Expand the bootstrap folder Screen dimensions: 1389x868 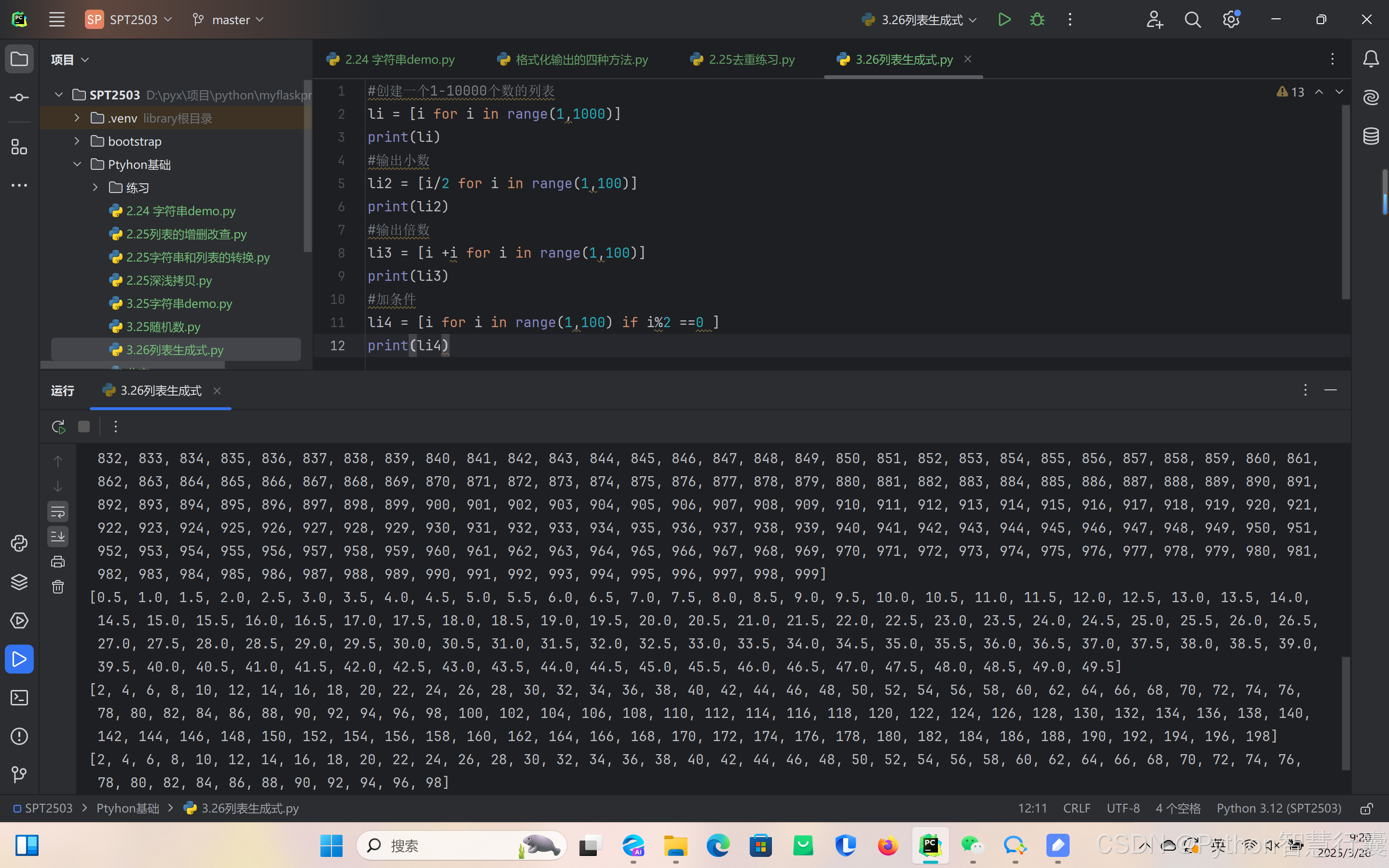click(x=77, y=141)
